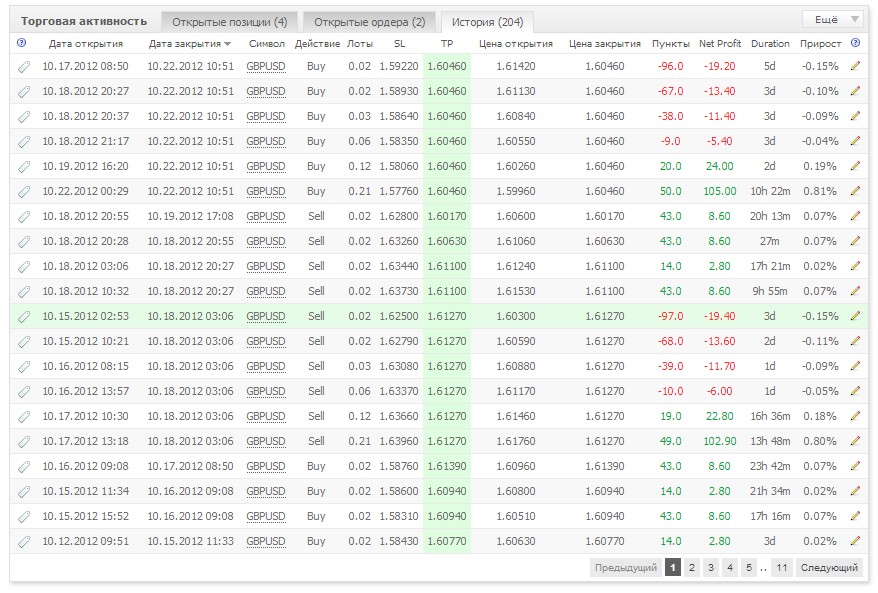
Task: Go to next page with Следующий
Action: (829, 567)
